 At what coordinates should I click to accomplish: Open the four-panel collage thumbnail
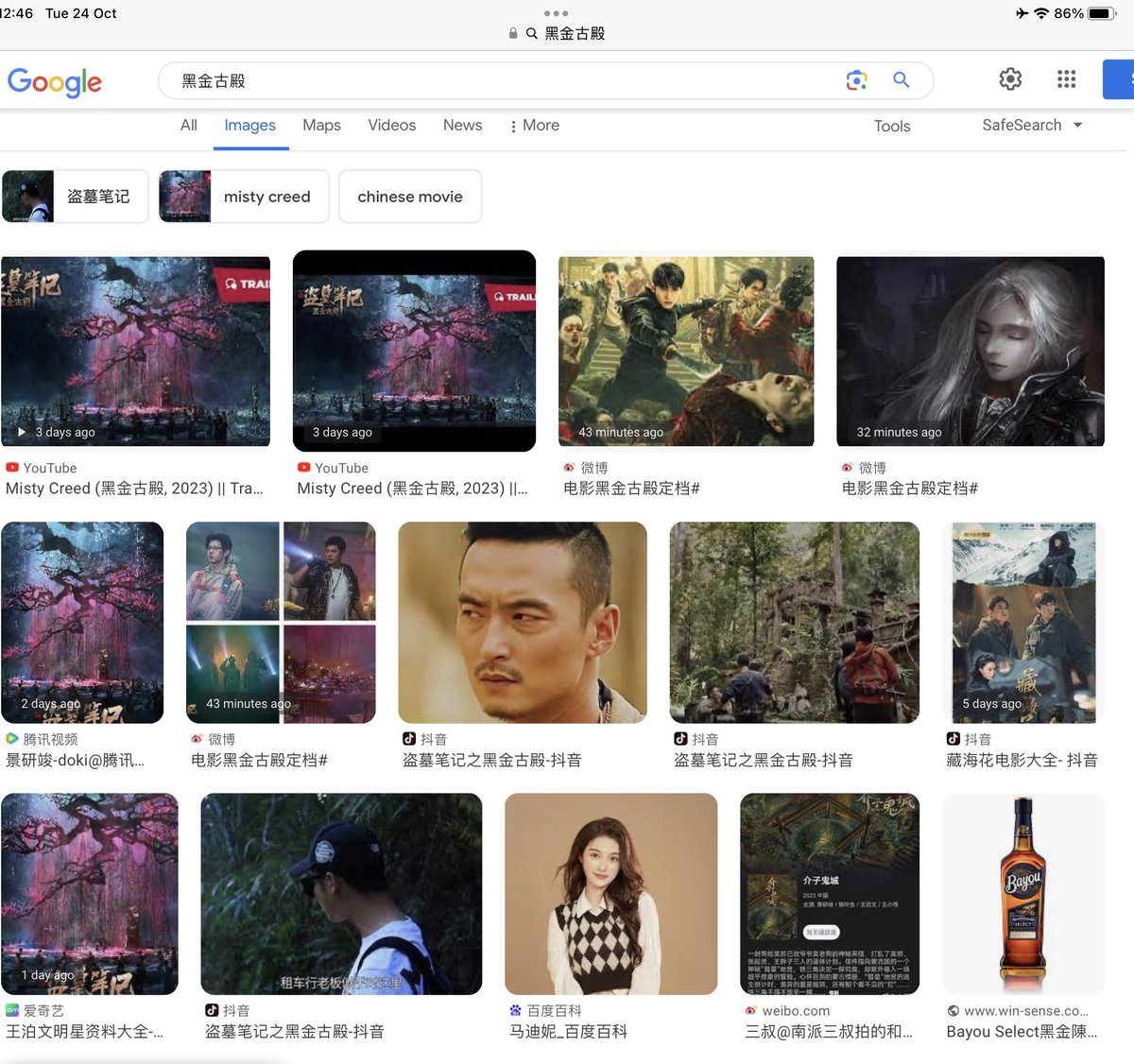coord(281,623)
